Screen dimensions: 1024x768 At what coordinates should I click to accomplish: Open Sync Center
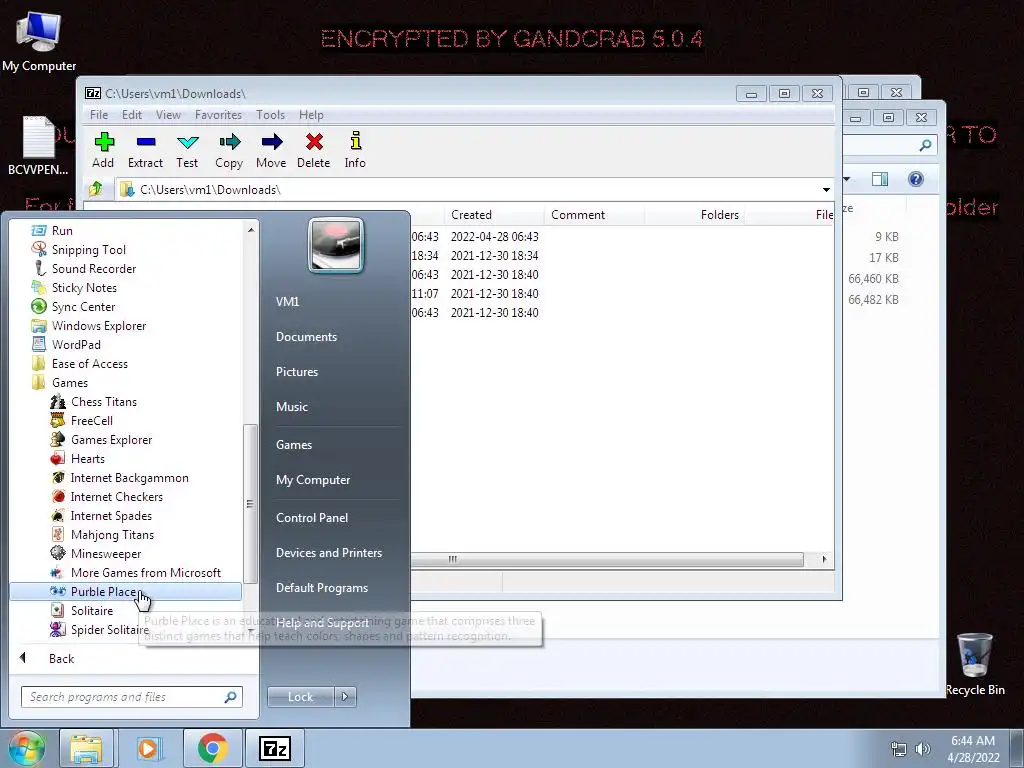coord(125,306)
